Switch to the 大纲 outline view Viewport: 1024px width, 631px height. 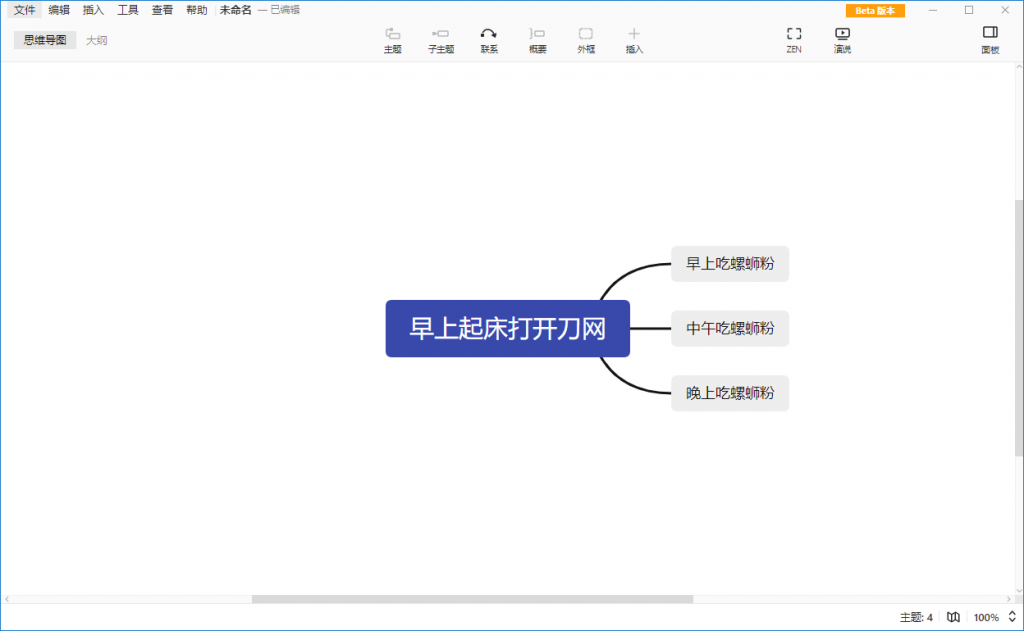[96, 40]
